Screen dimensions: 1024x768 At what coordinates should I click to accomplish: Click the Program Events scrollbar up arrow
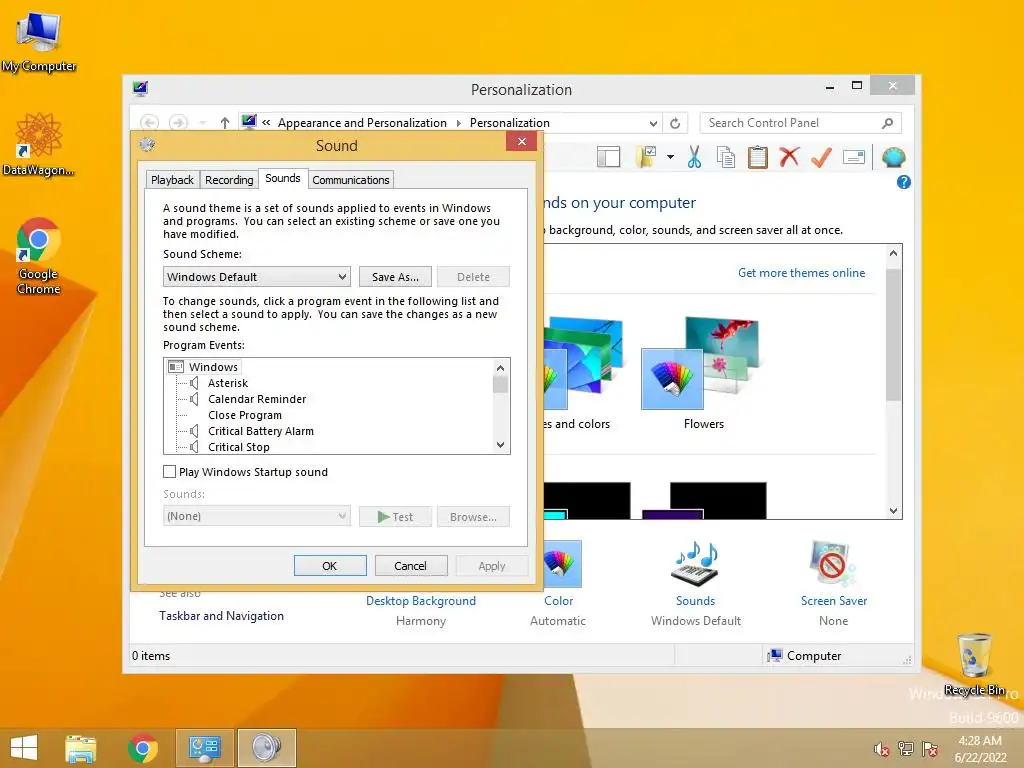[500, 368]
